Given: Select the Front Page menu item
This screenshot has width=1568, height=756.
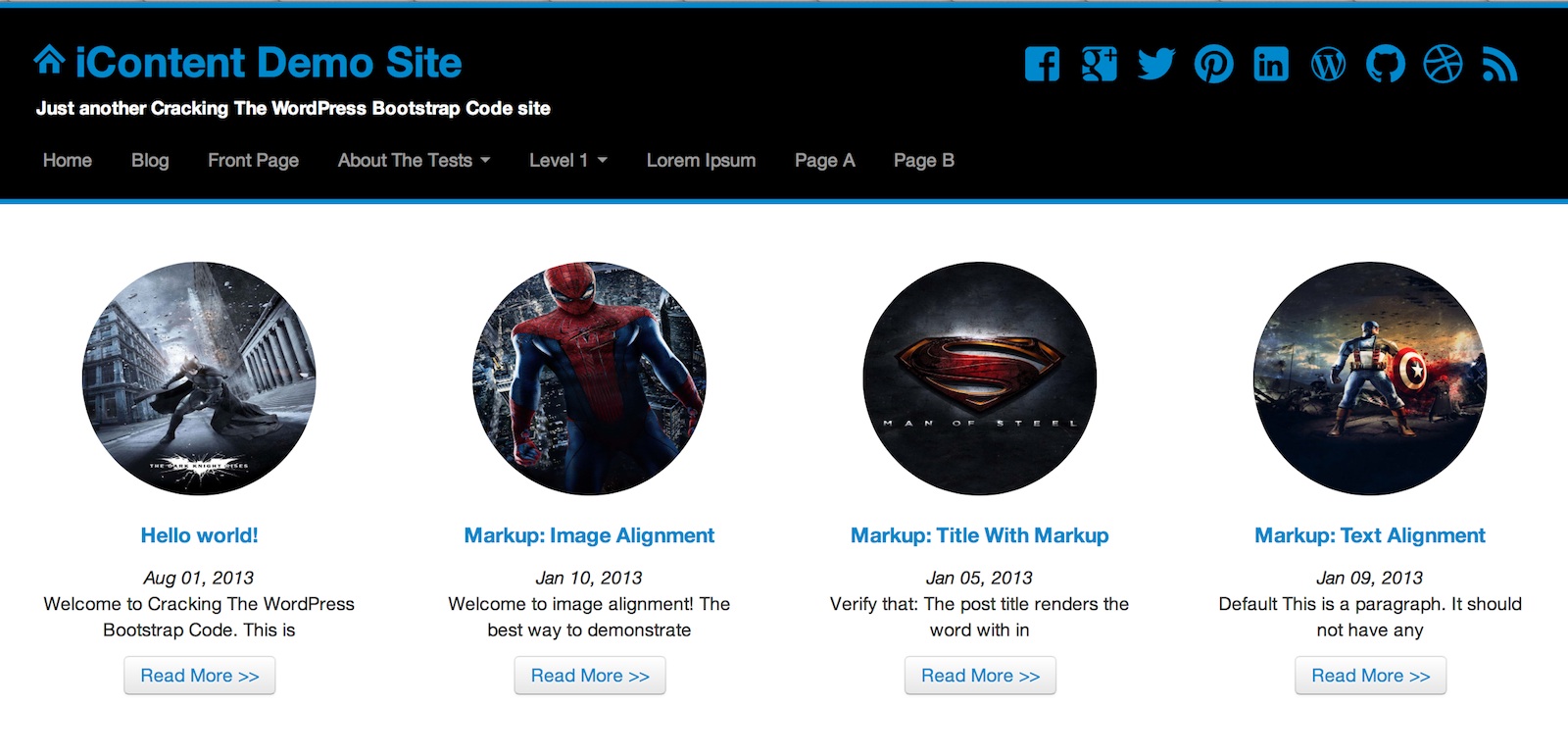Looking at the screenshot, I should 253,161.
